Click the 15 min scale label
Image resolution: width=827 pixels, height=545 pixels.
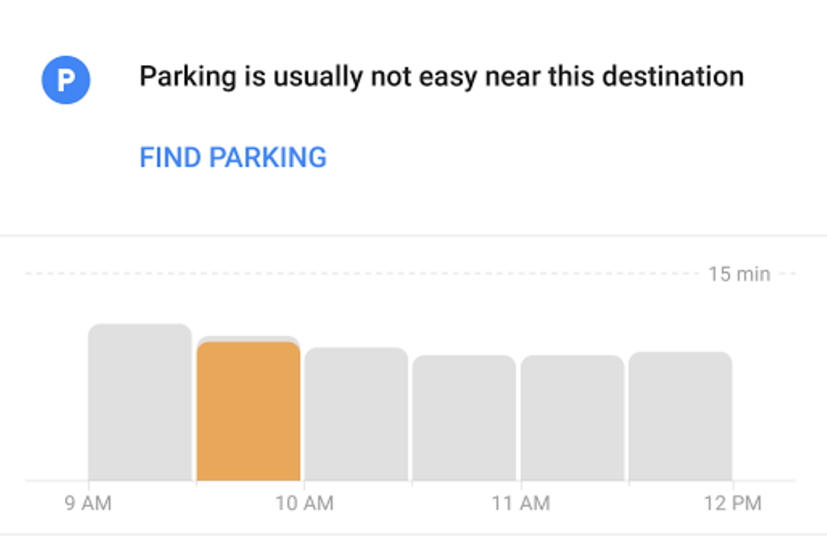pyautogui.click(x=739, y=273)
